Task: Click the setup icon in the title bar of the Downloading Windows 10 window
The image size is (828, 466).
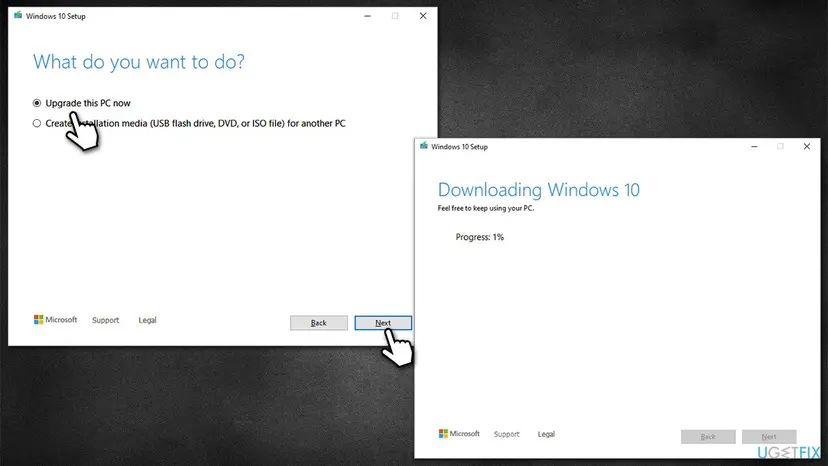Action: tap(424, 146)
